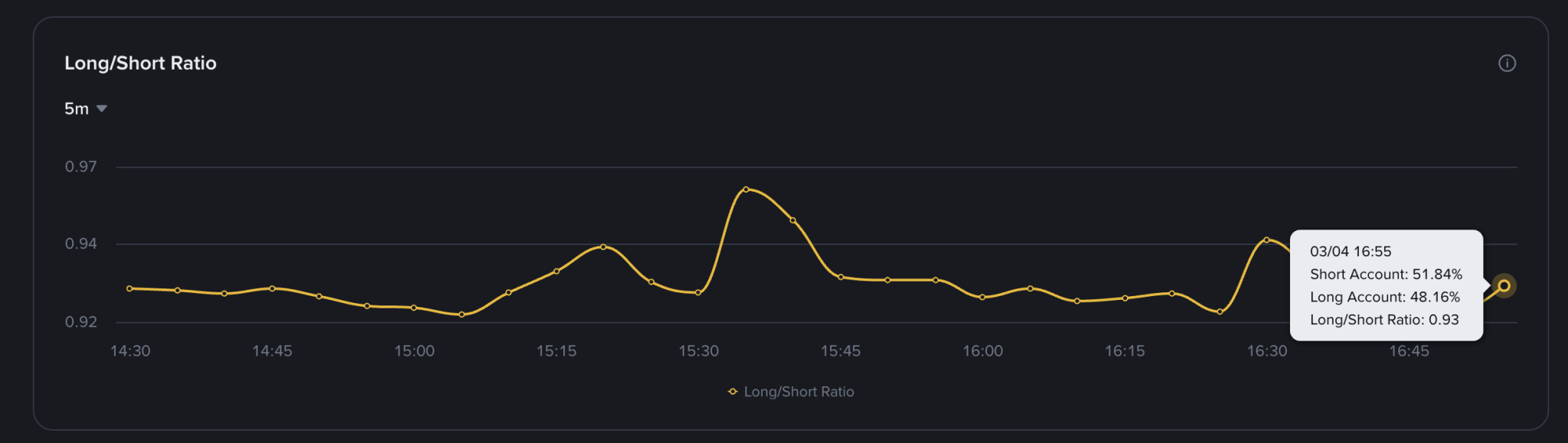Image resolution: width=1568 pixels, height=443 pixels.
Task: Select the data point at 16:30
Action: tap(1266, 239)
